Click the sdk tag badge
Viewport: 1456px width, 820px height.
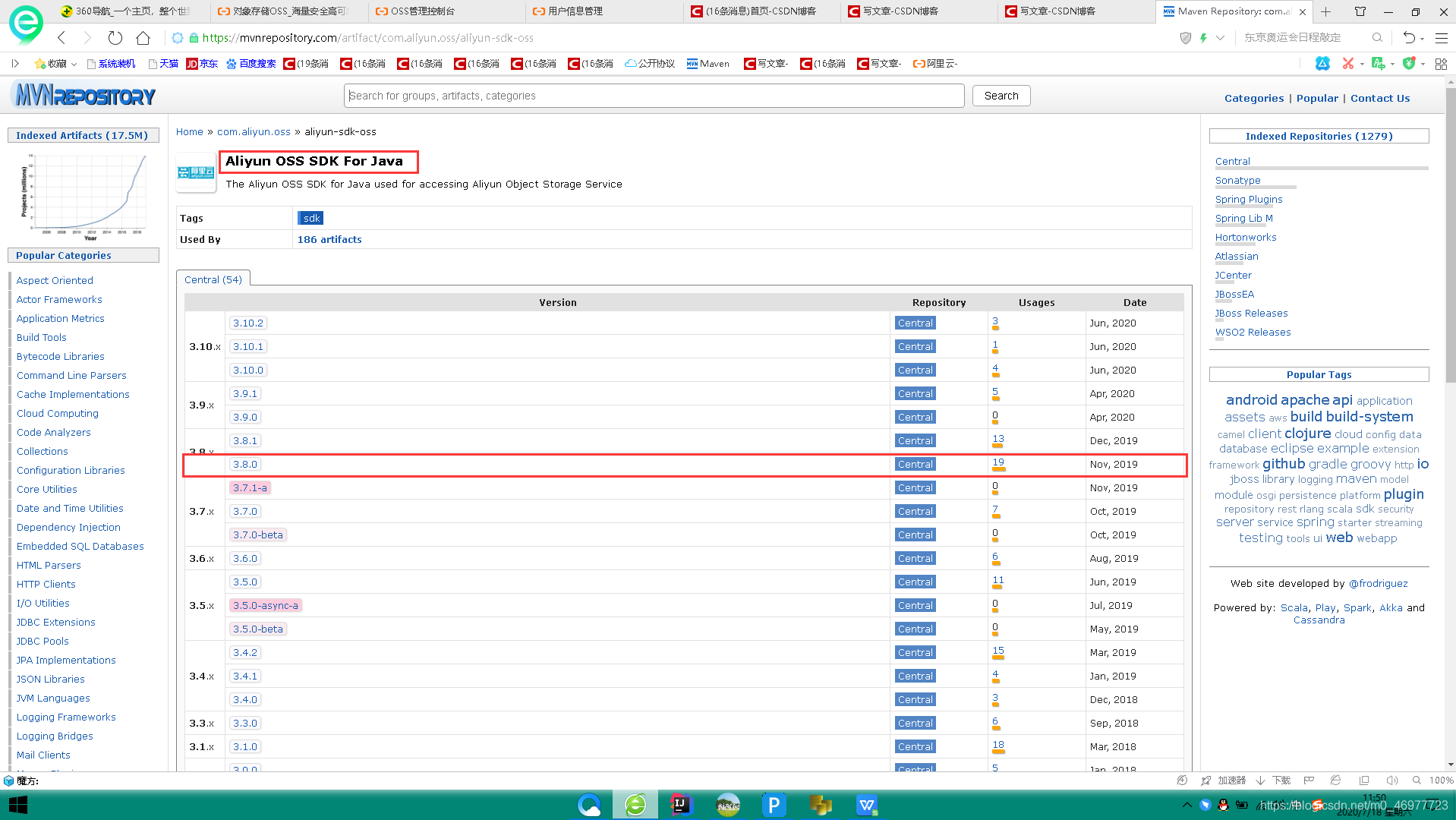pyautogui.click(x=311, y=218)
